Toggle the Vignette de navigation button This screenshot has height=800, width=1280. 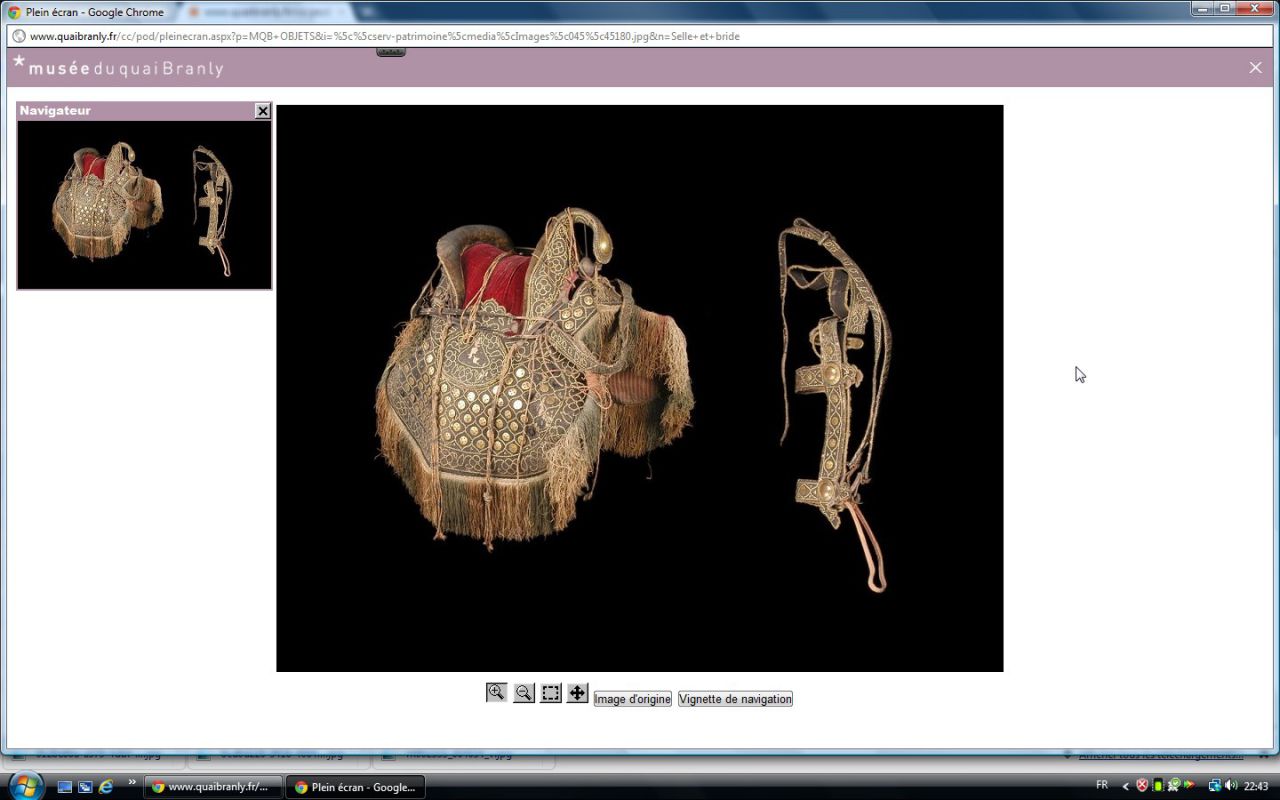tap(735, 699)
